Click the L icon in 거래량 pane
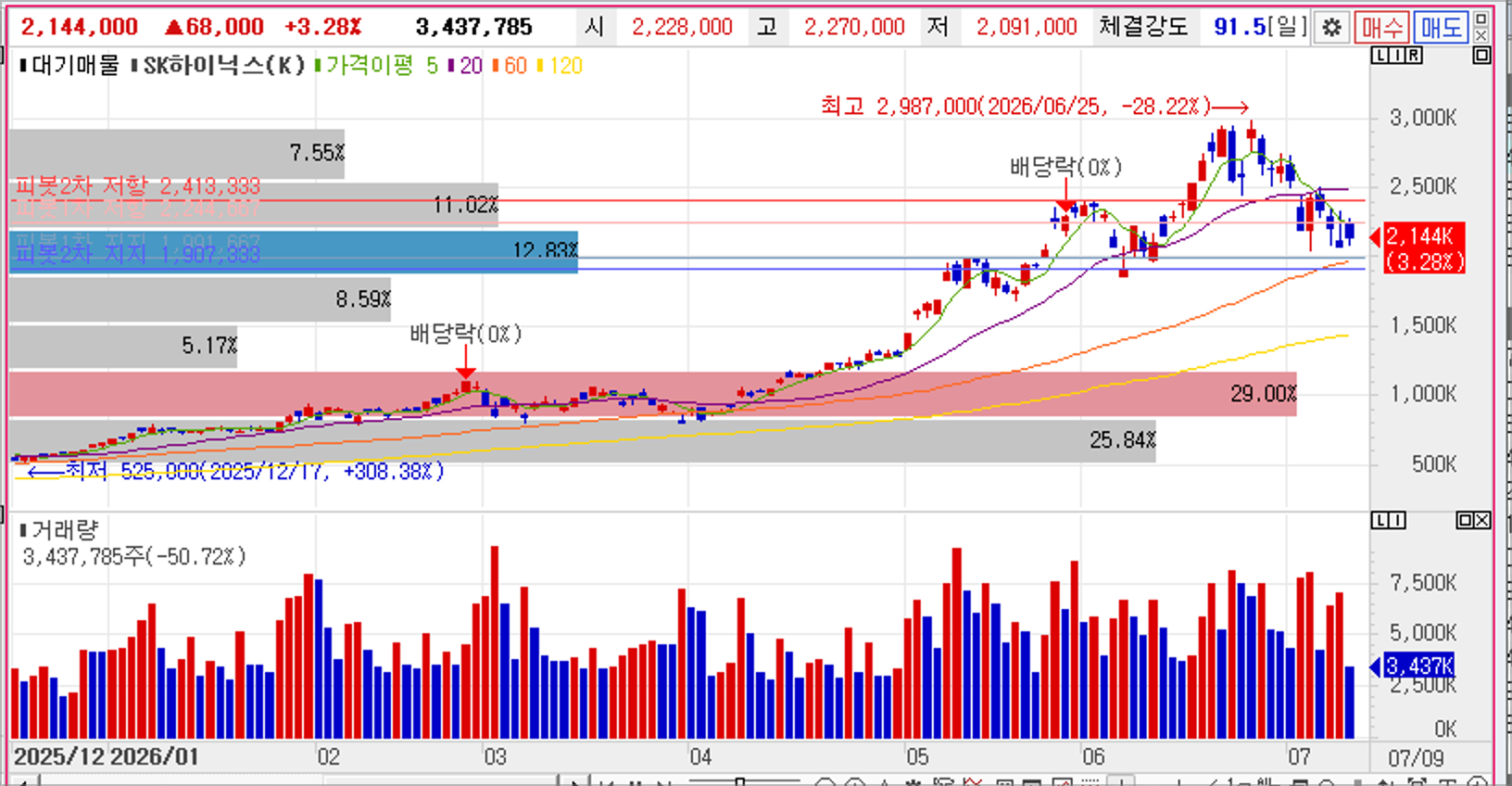The width and height of the screenshot is (1512, 786). click(x=1380, y=521)
